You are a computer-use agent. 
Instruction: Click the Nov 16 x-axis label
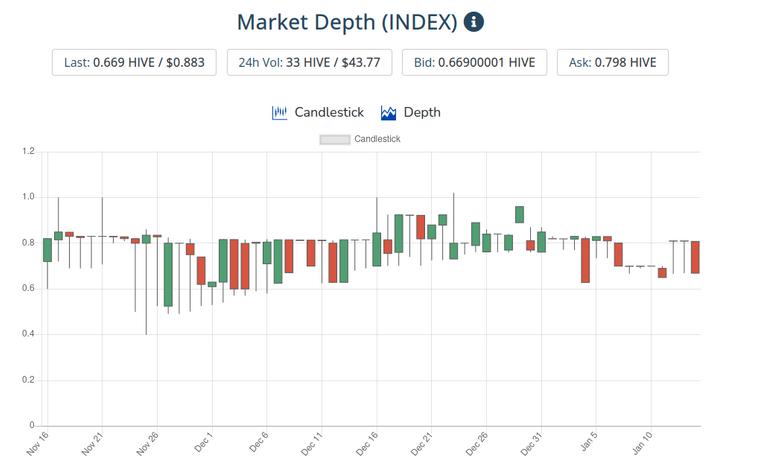(x=37, y=444)
